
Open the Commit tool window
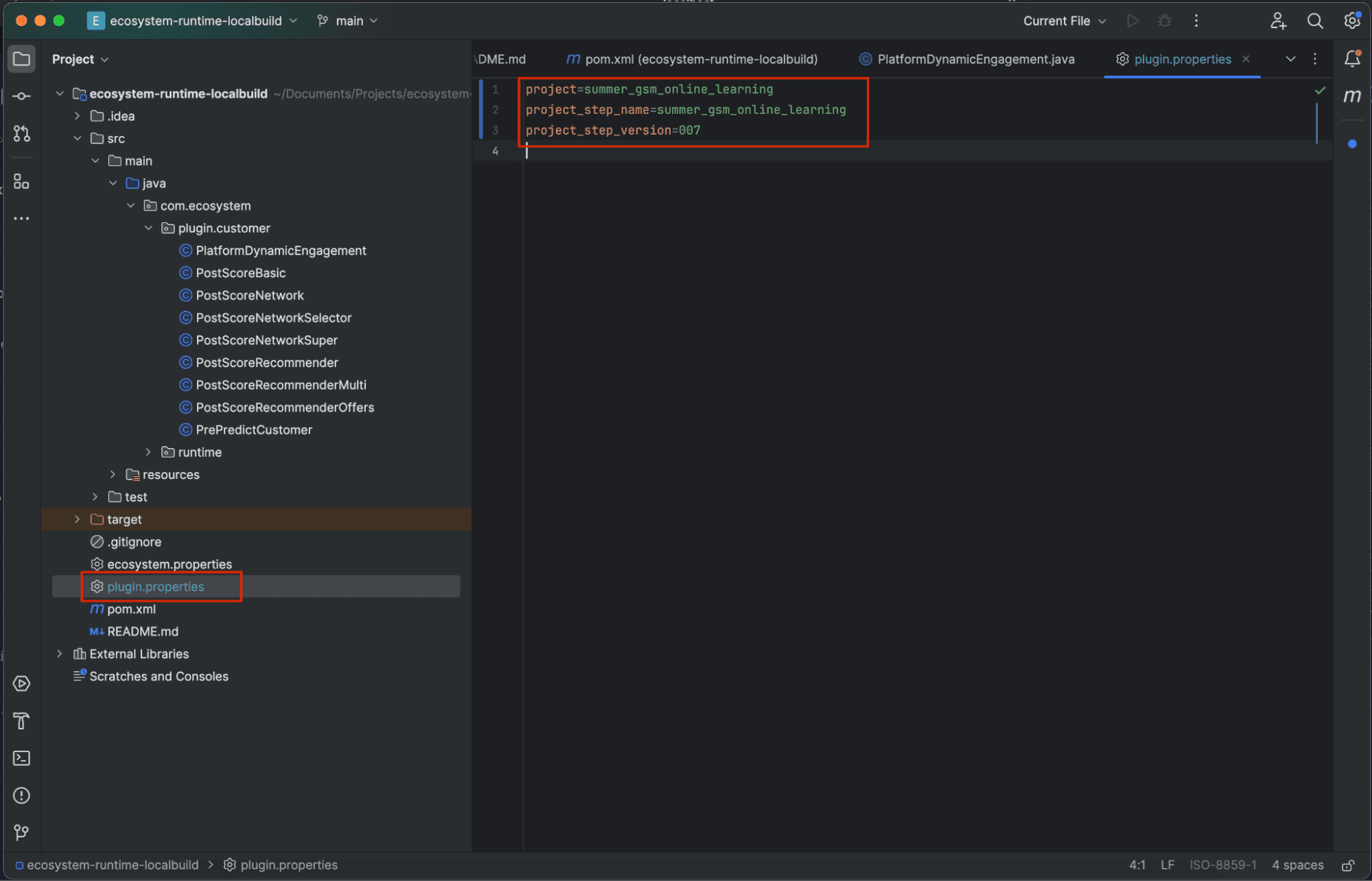(x=21, y=96)
